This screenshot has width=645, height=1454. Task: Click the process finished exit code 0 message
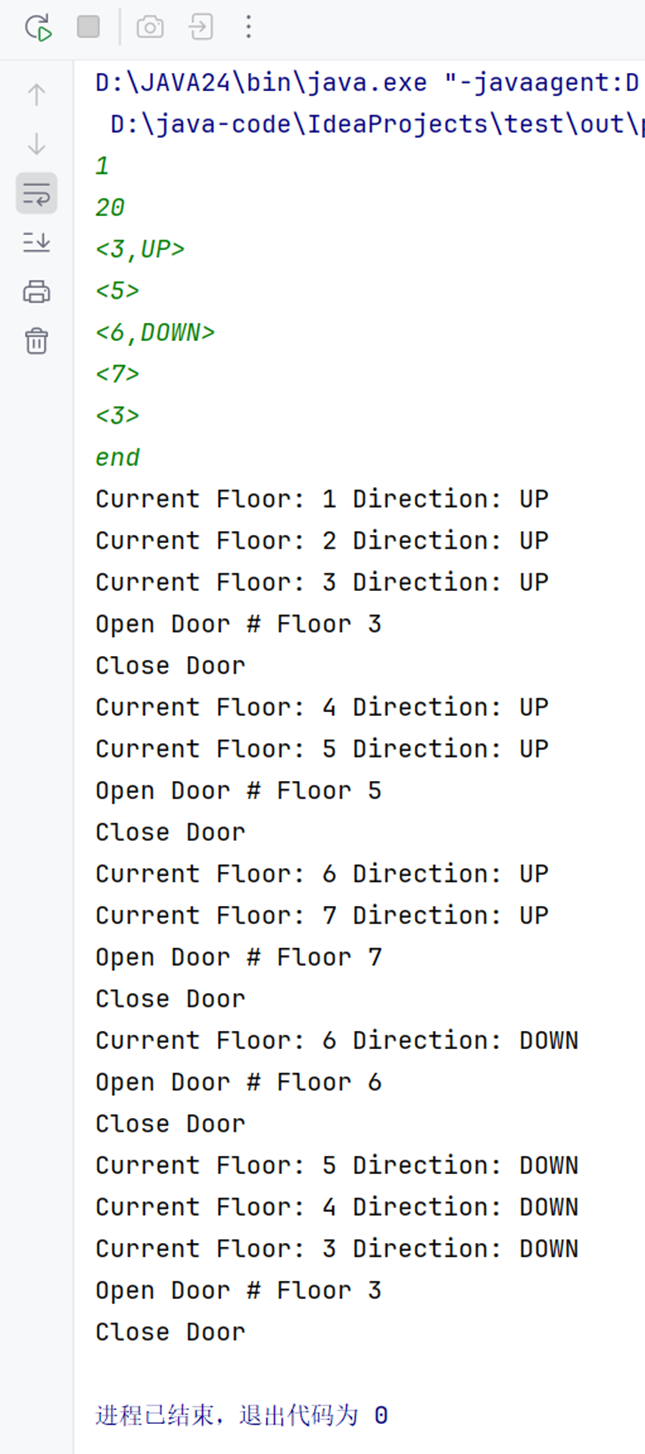pos(242,1415)
